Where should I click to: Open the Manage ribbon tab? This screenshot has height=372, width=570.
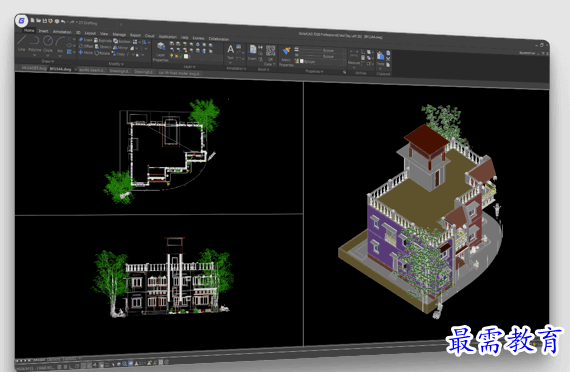tap(119, 34)
